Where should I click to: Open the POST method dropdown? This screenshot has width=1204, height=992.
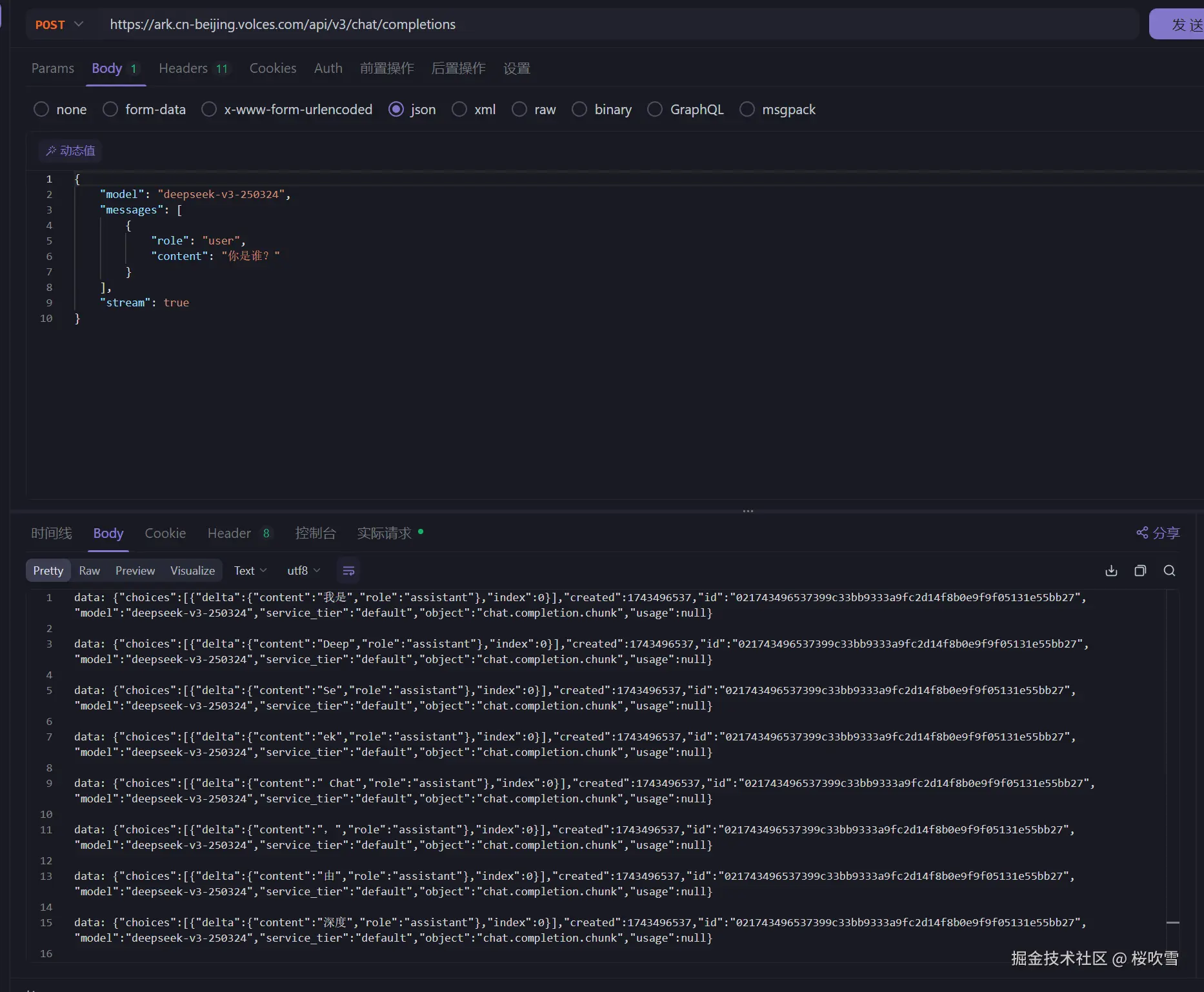59,25
